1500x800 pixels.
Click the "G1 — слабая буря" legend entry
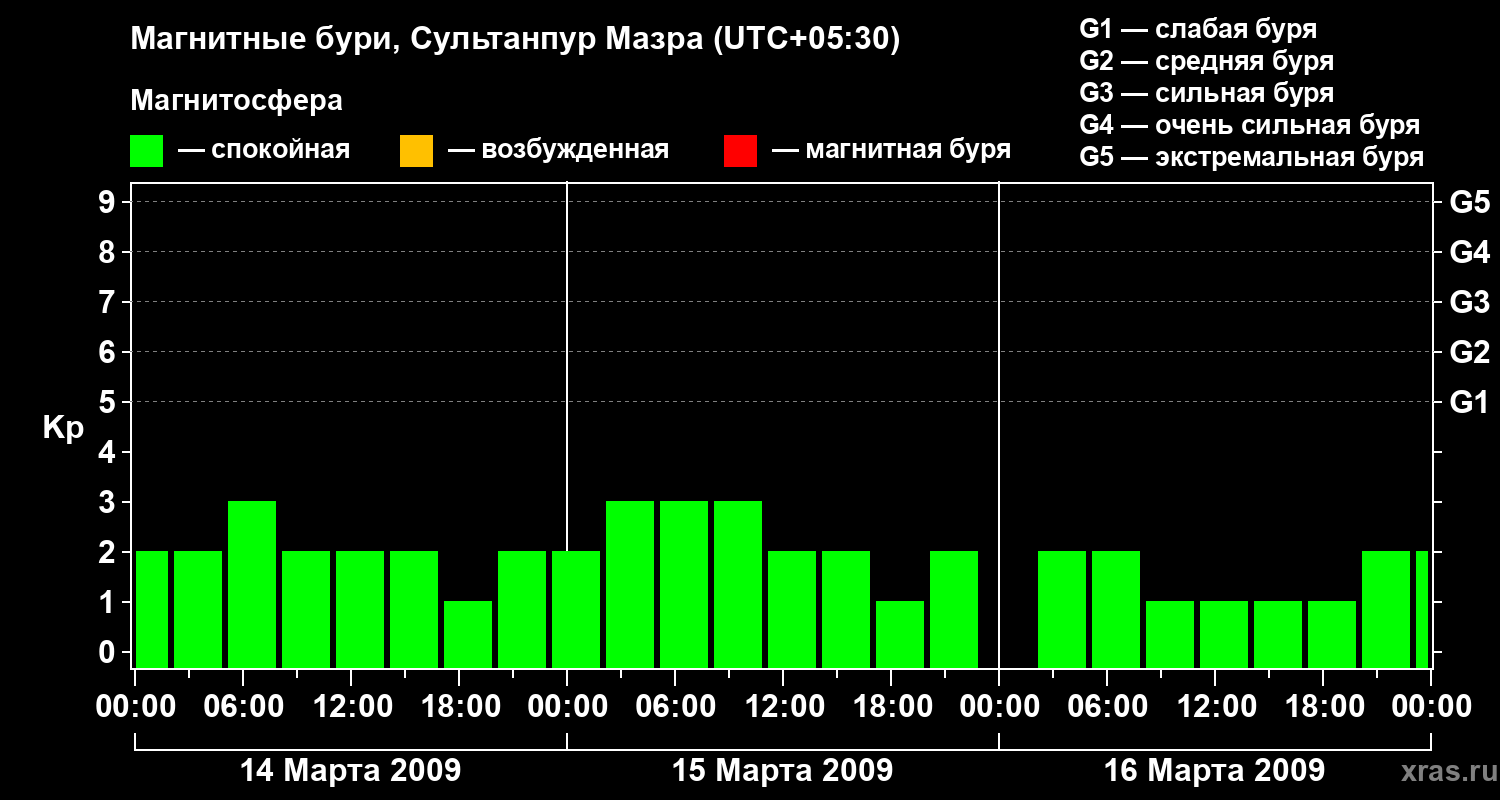1198,29
